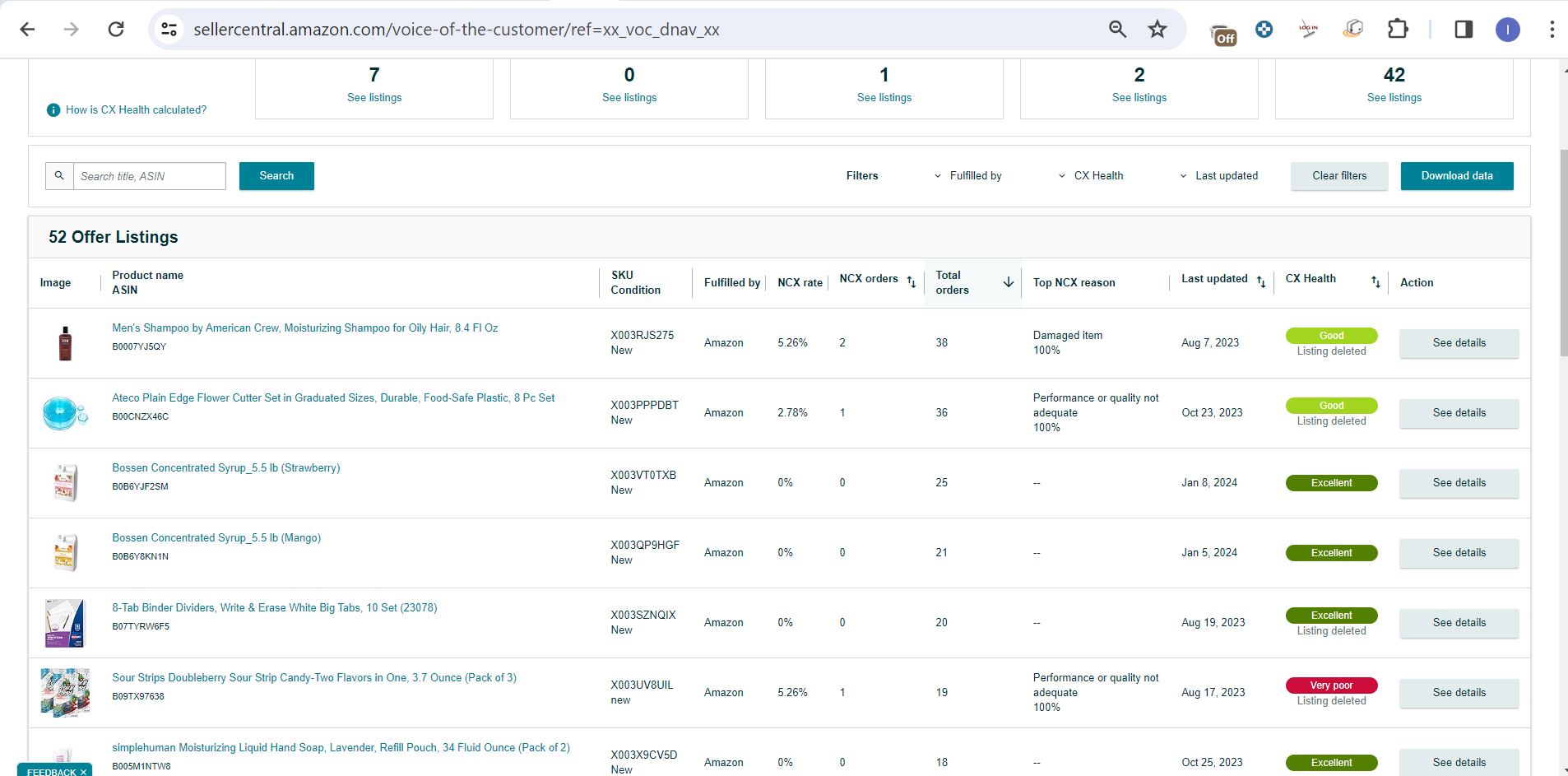Click the LOG IN extension icon

pyautogui.click(x=1308, y=30)
